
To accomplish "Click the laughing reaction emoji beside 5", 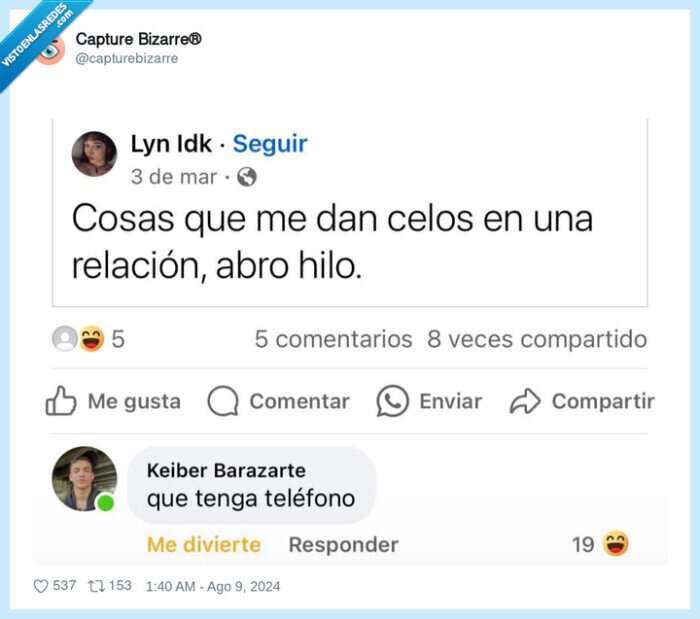I will point(92,338).
